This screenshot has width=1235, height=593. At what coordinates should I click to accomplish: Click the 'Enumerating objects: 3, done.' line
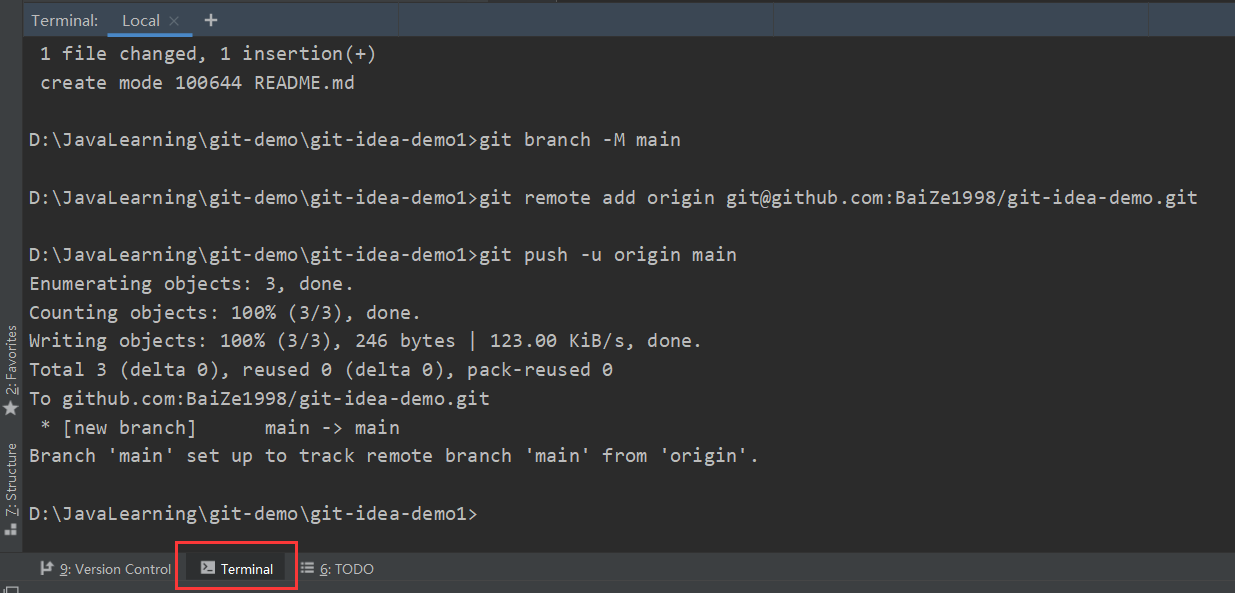click(x=191, y=284)
